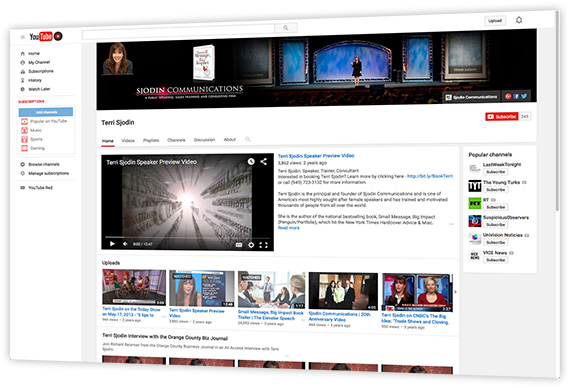Toggle closed captions on the player
This screenshot has height=388, width=570.
click(239, 245)
